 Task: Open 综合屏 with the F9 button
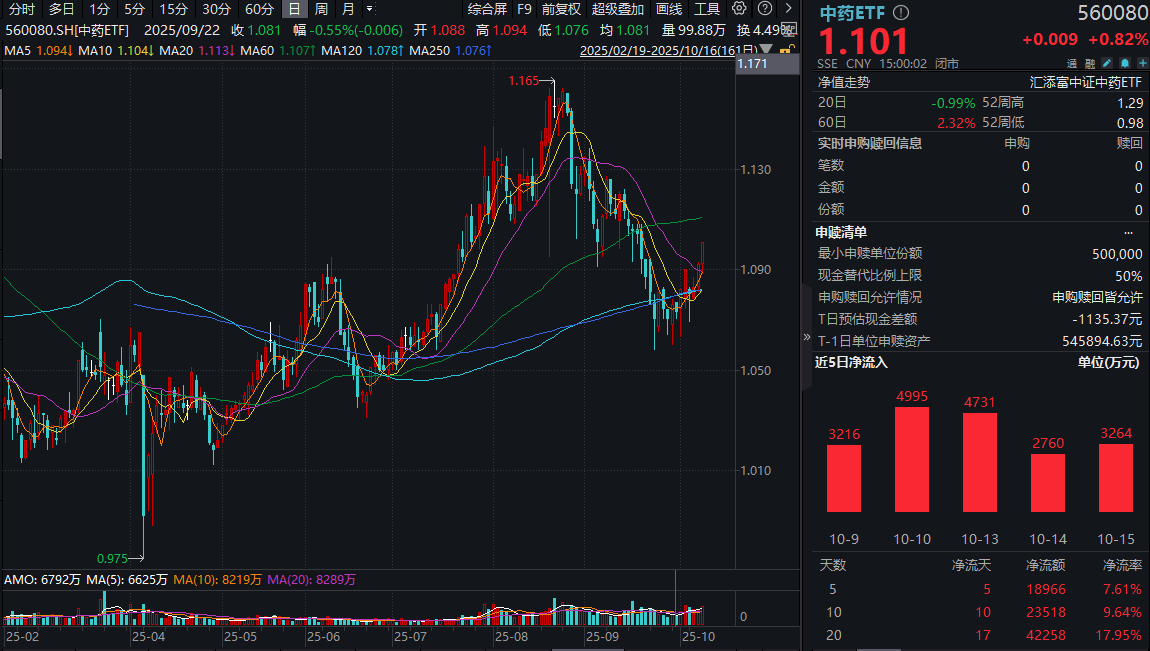pyautogui.click(x=524, y=9)
